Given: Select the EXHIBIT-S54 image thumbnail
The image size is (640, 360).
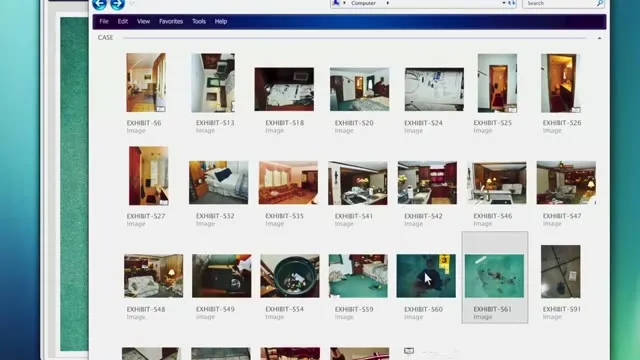Looking at the screenshot, I should pos(290,276).
